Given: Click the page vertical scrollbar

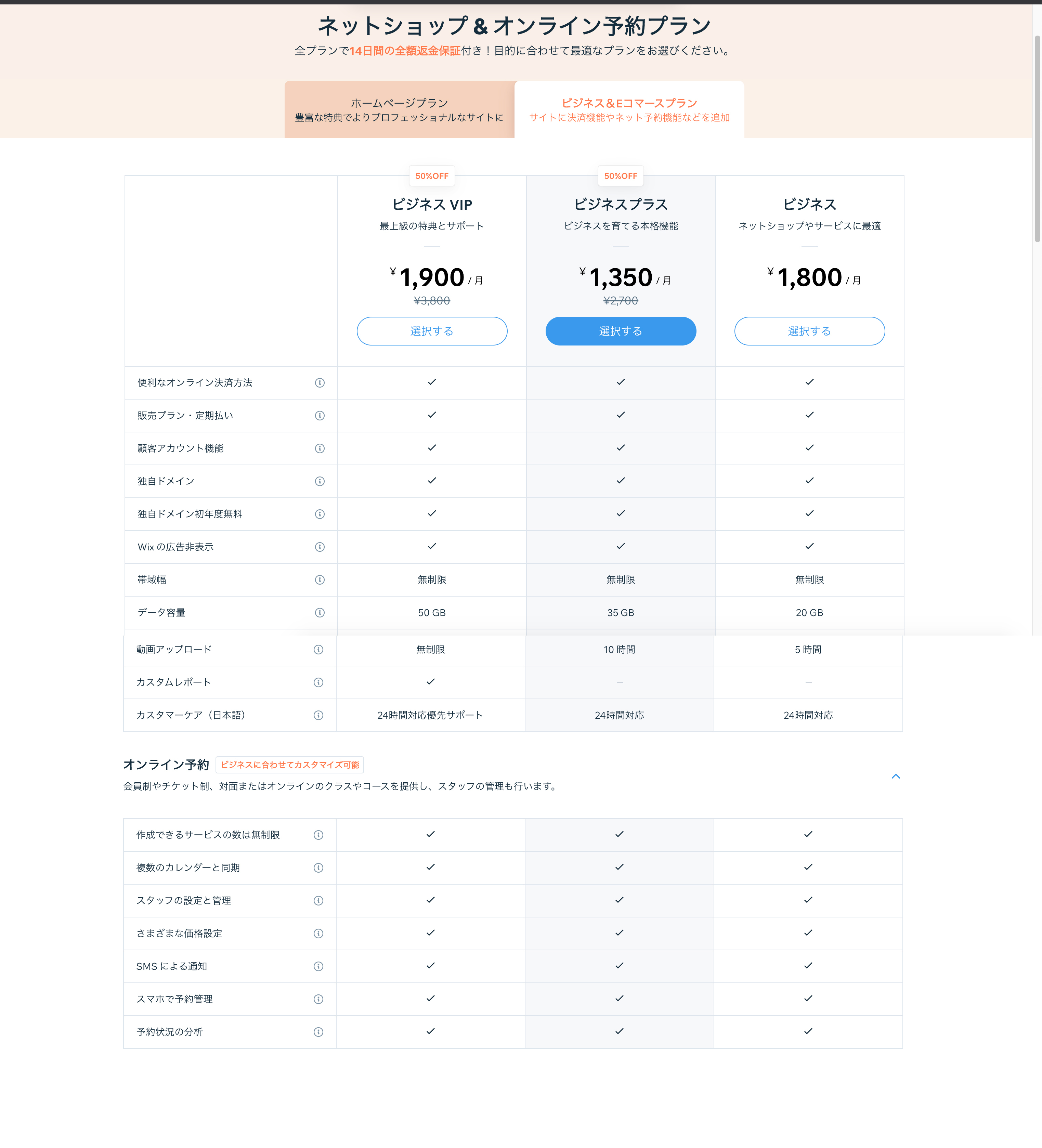Looking at the screenshot, I should pos(1037,139).
